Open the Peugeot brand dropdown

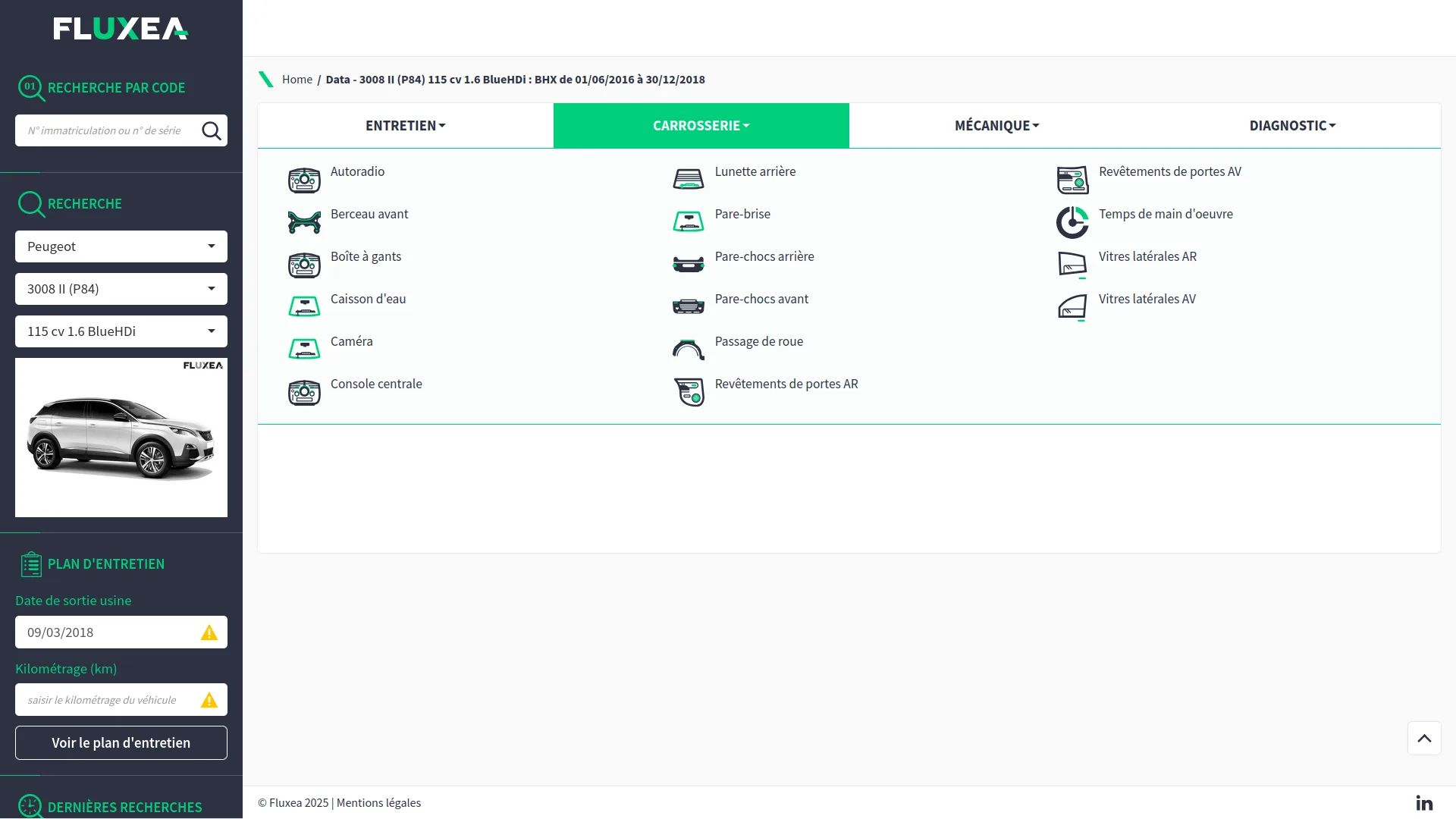(x=121, y=246)
